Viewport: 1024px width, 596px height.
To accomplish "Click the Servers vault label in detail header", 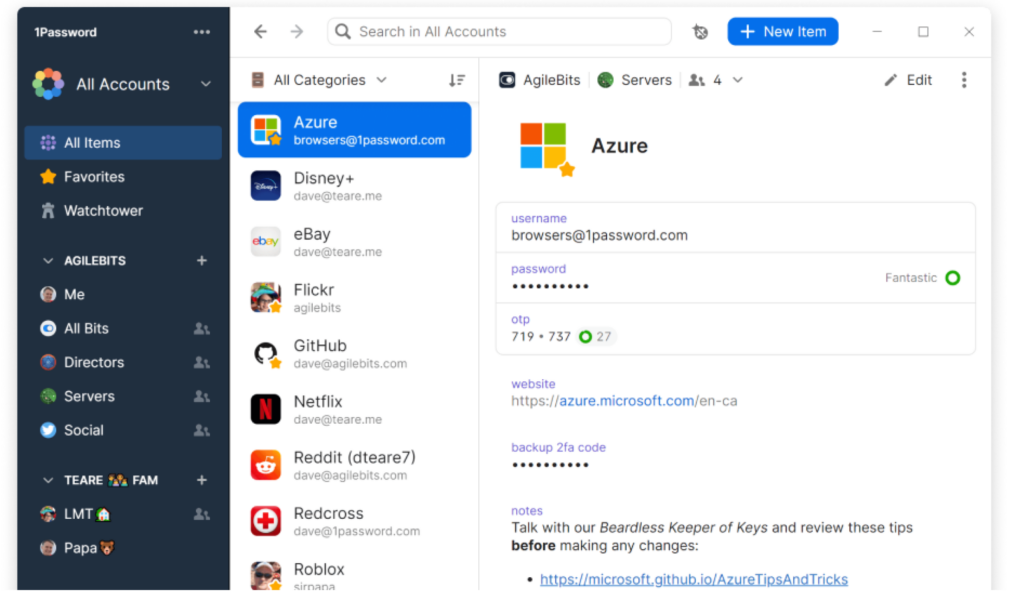I will coord(634,80).
